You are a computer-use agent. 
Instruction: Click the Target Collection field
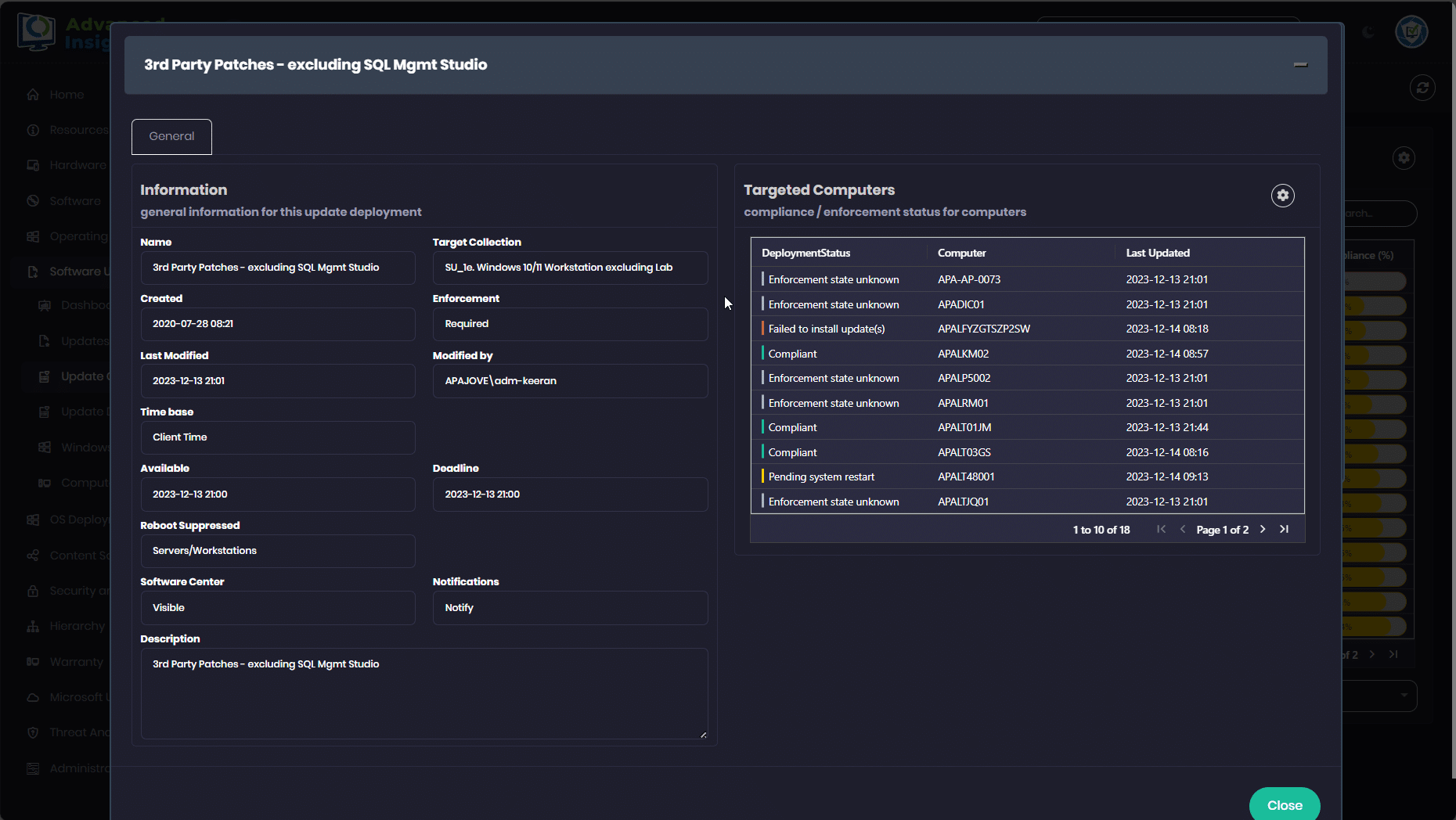click(569, 268)
